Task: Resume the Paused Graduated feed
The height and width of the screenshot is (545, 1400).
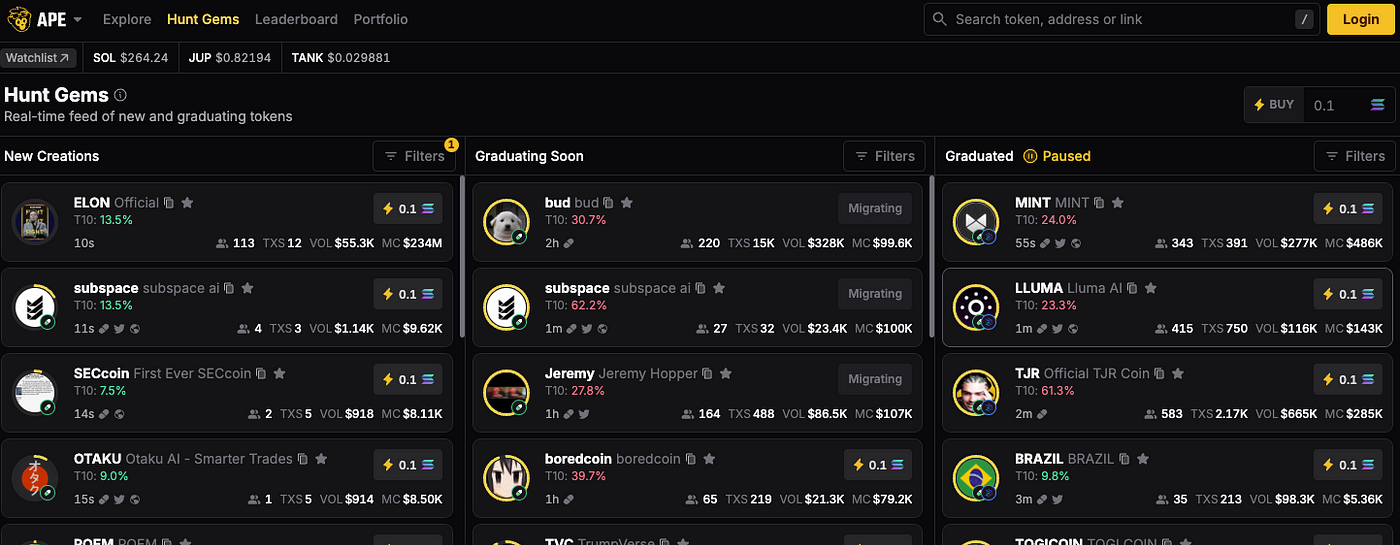Action: (1057, 156)
